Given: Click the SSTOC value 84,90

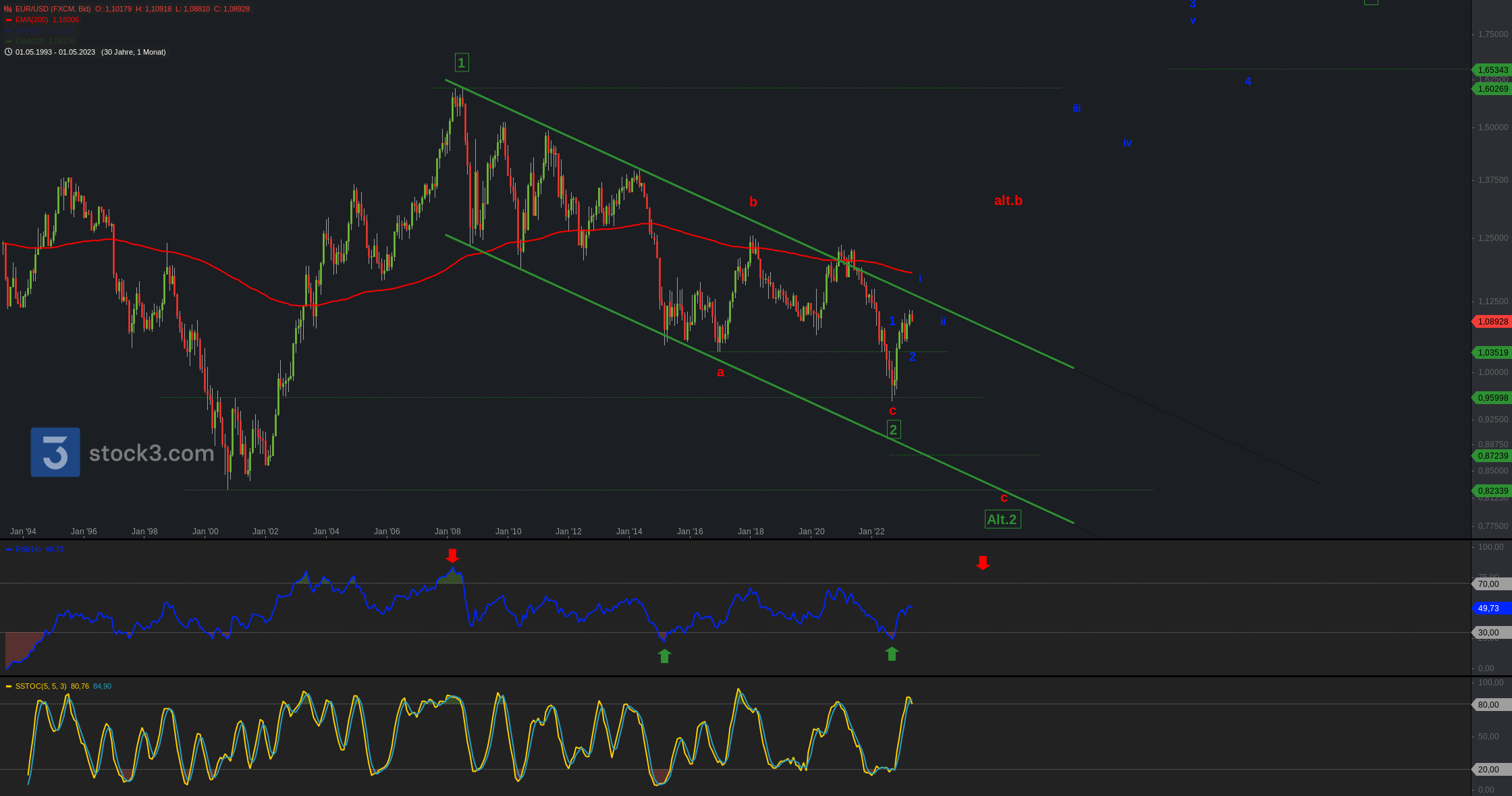Looking at the screenshot, I should pyautogui.click(x=102, y=686).
